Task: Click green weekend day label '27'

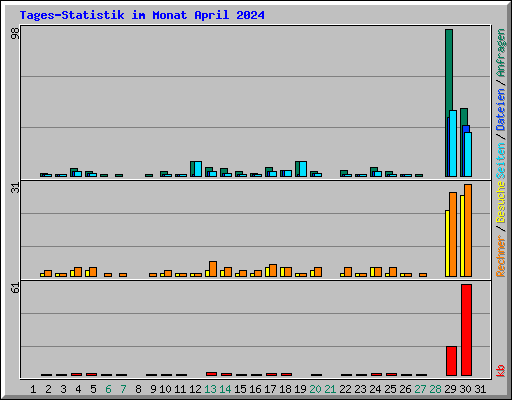Action: pos(420,389)
